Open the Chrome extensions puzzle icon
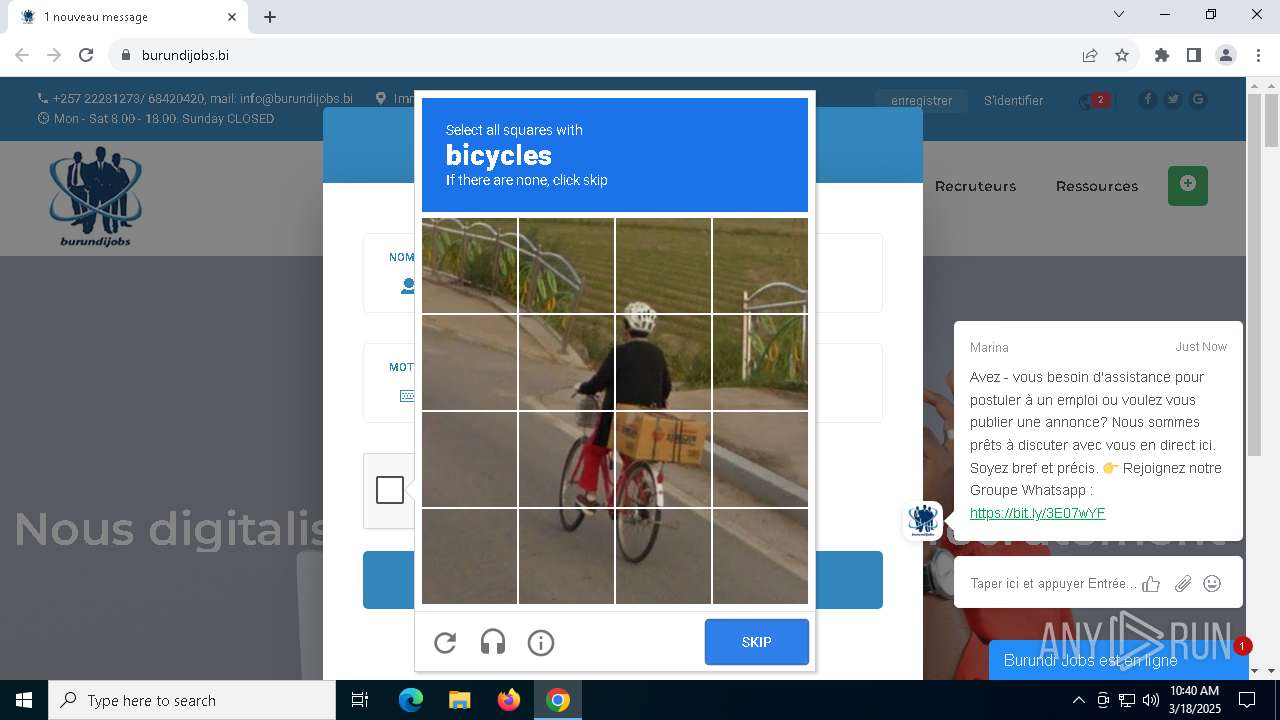The height and width of the screenshot is (720, 1280). pos(1162,55)
